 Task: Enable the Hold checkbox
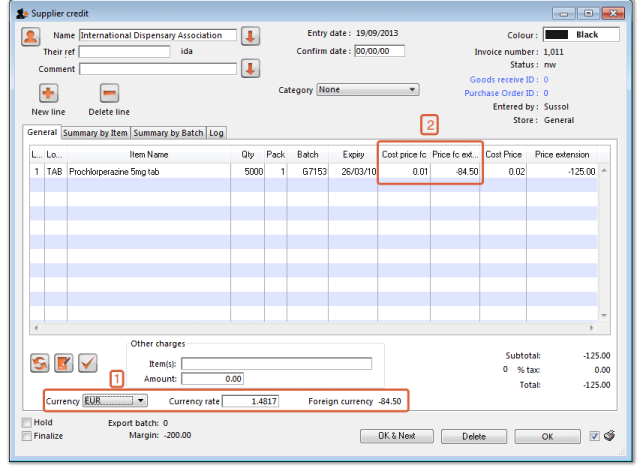coord(27,423)
